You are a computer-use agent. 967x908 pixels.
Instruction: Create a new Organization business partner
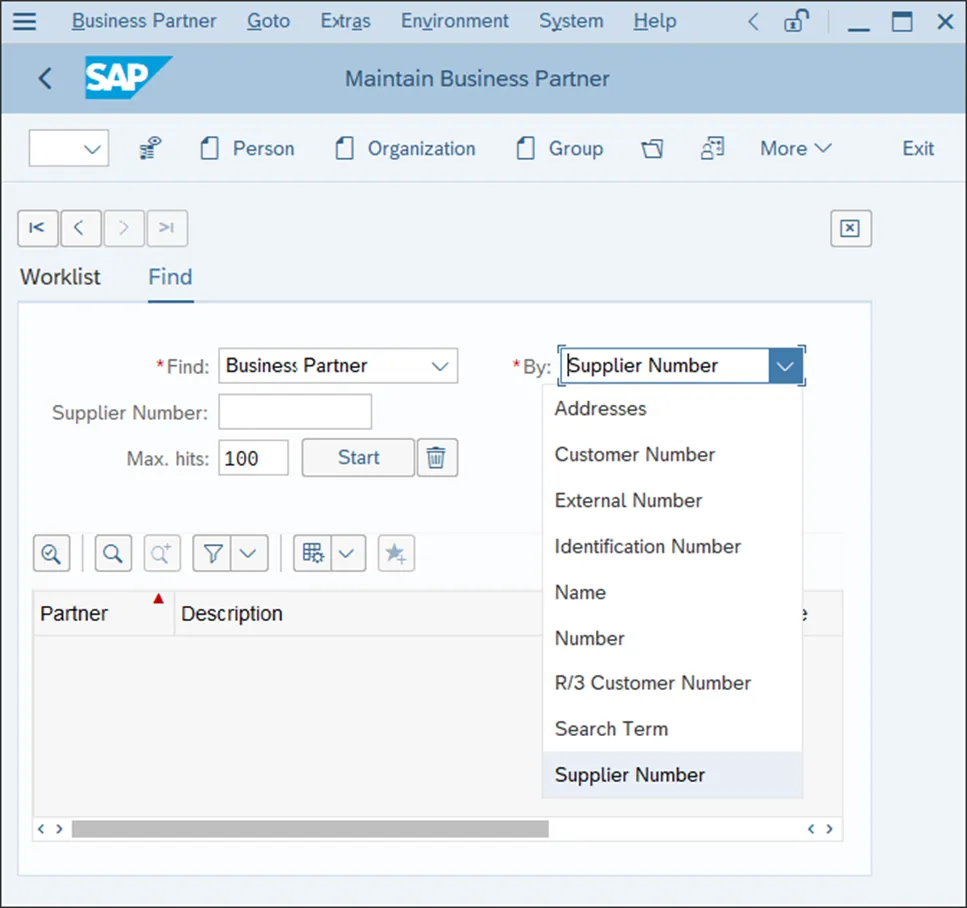coord(405,149)
